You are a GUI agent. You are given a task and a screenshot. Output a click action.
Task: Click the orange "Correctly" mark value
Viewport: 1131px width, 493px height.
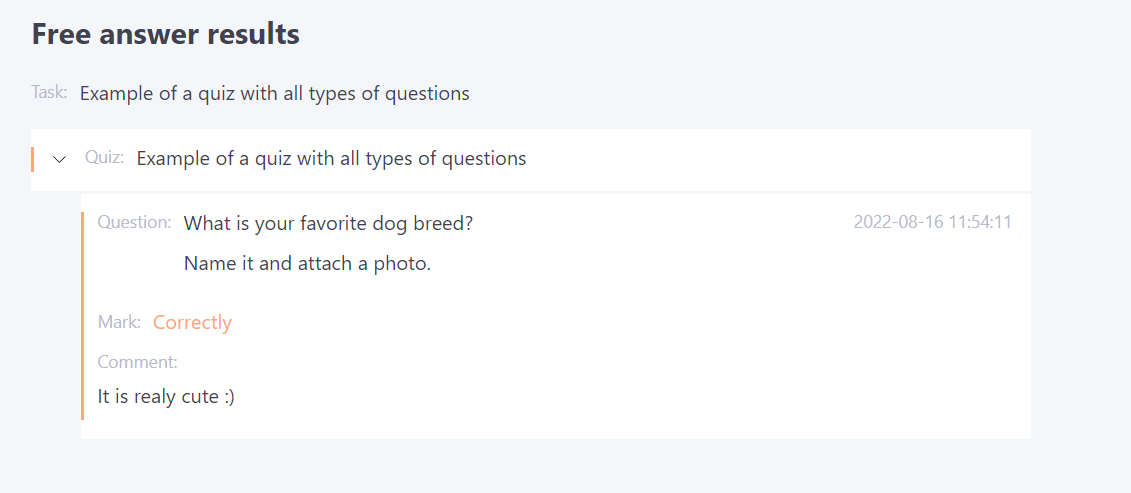(x=192, y=322)
